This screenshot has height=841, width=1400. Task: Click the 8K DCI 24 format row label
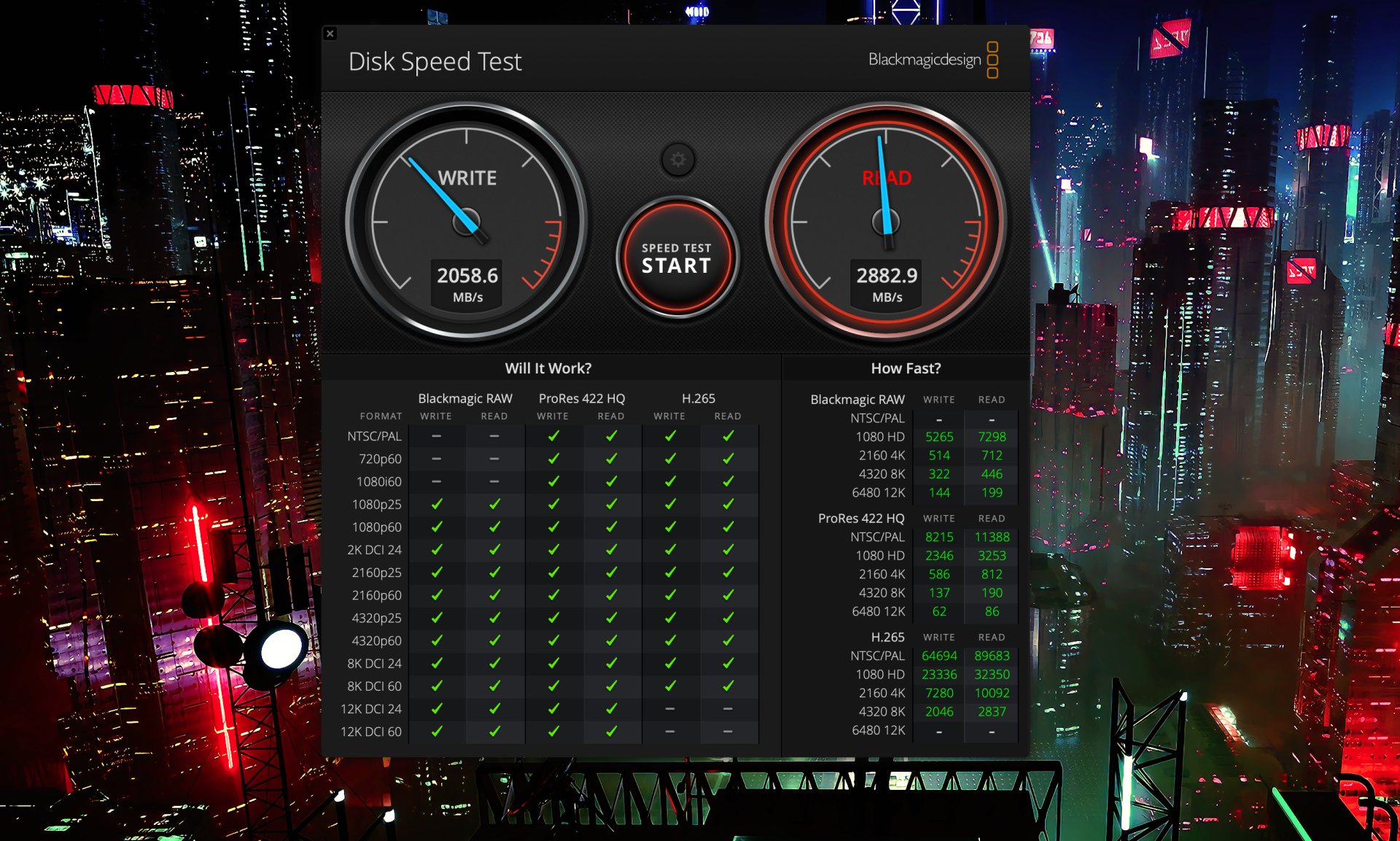[x=374, y=664]
